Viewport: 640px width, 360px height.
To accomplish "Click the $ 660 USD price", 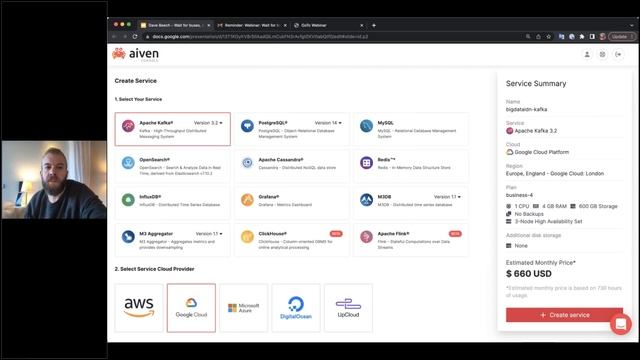I will tap(529, 274).
